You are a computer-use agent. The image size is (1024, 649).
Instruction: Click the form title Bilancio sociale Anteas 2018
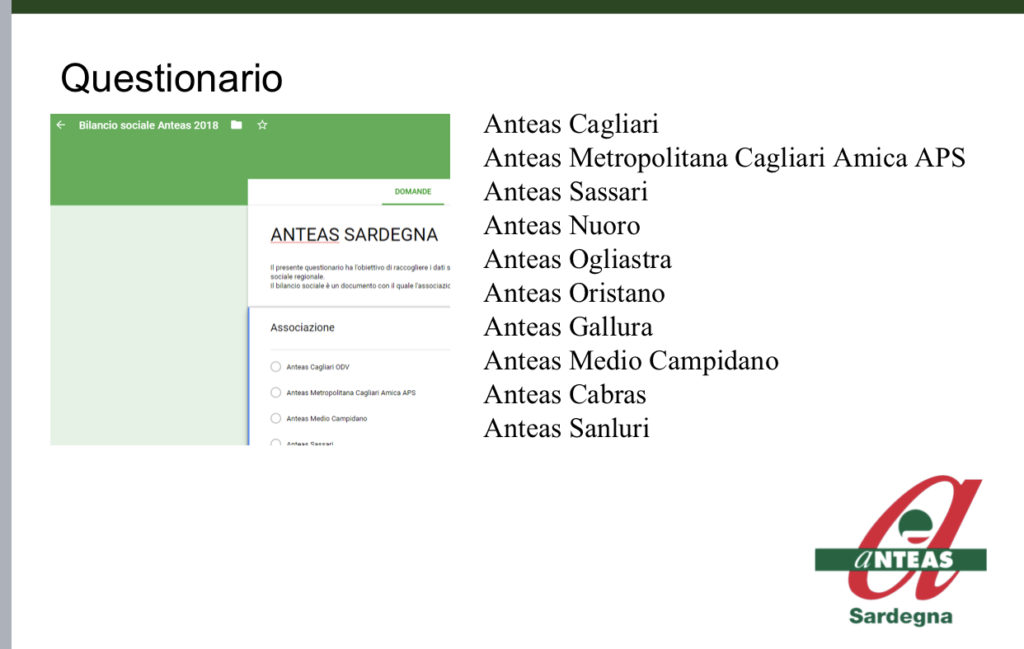click(x=148, y=125)
